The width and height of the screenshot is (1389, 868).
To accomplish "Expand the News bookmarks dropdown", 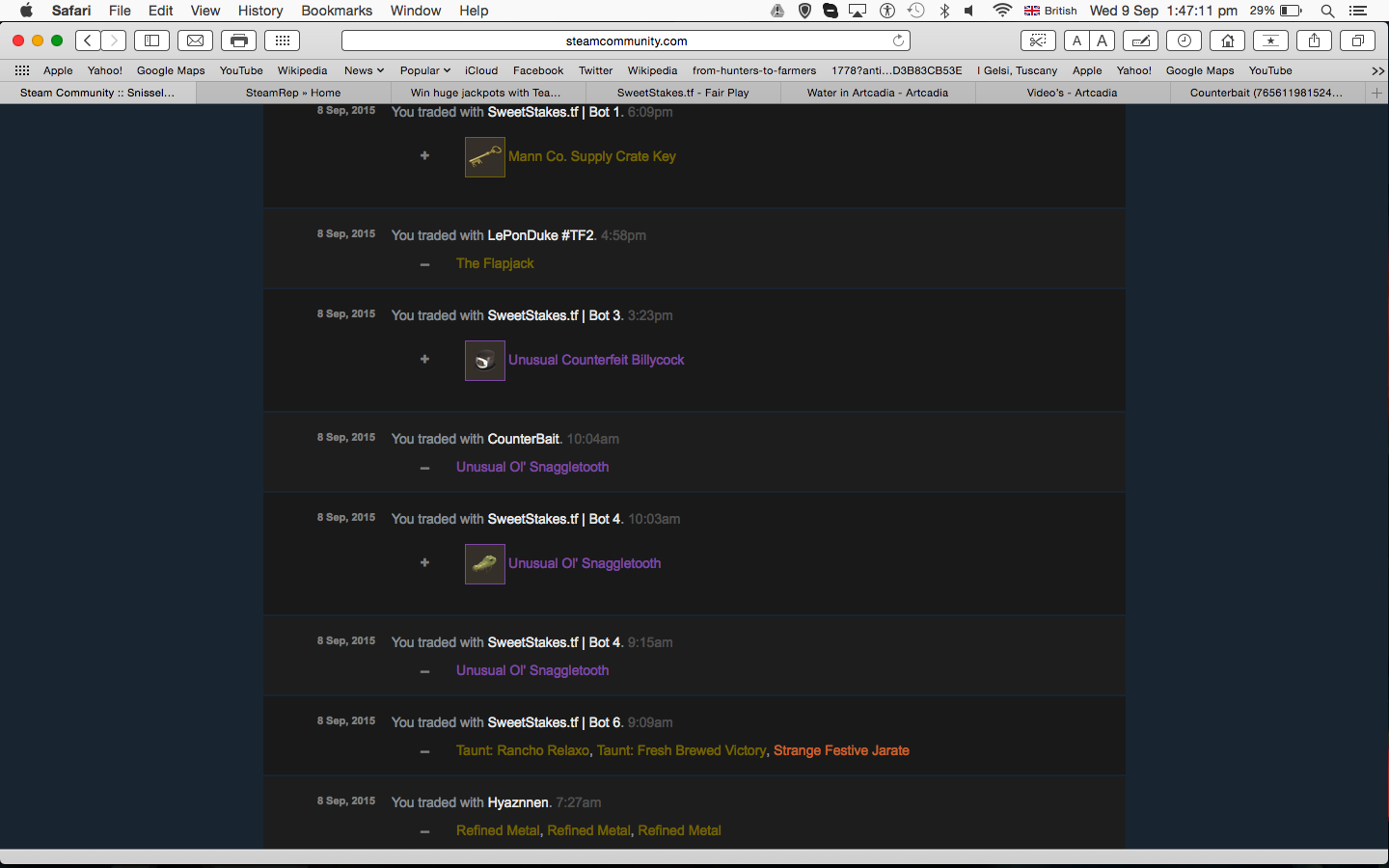I will tap(364, 70).
